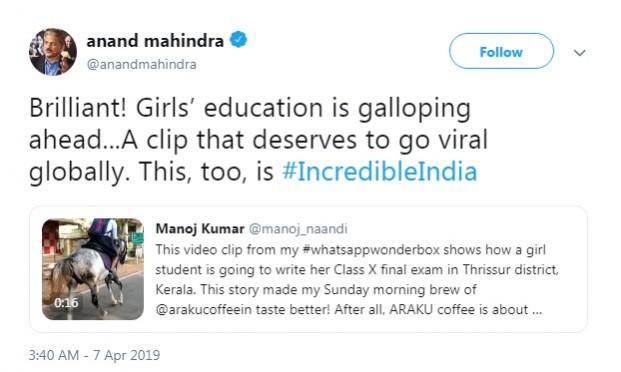The width and height of the screenshot is (621, 372).
Task: Open the @anandmahindra handle
Action: click(141, 64)
